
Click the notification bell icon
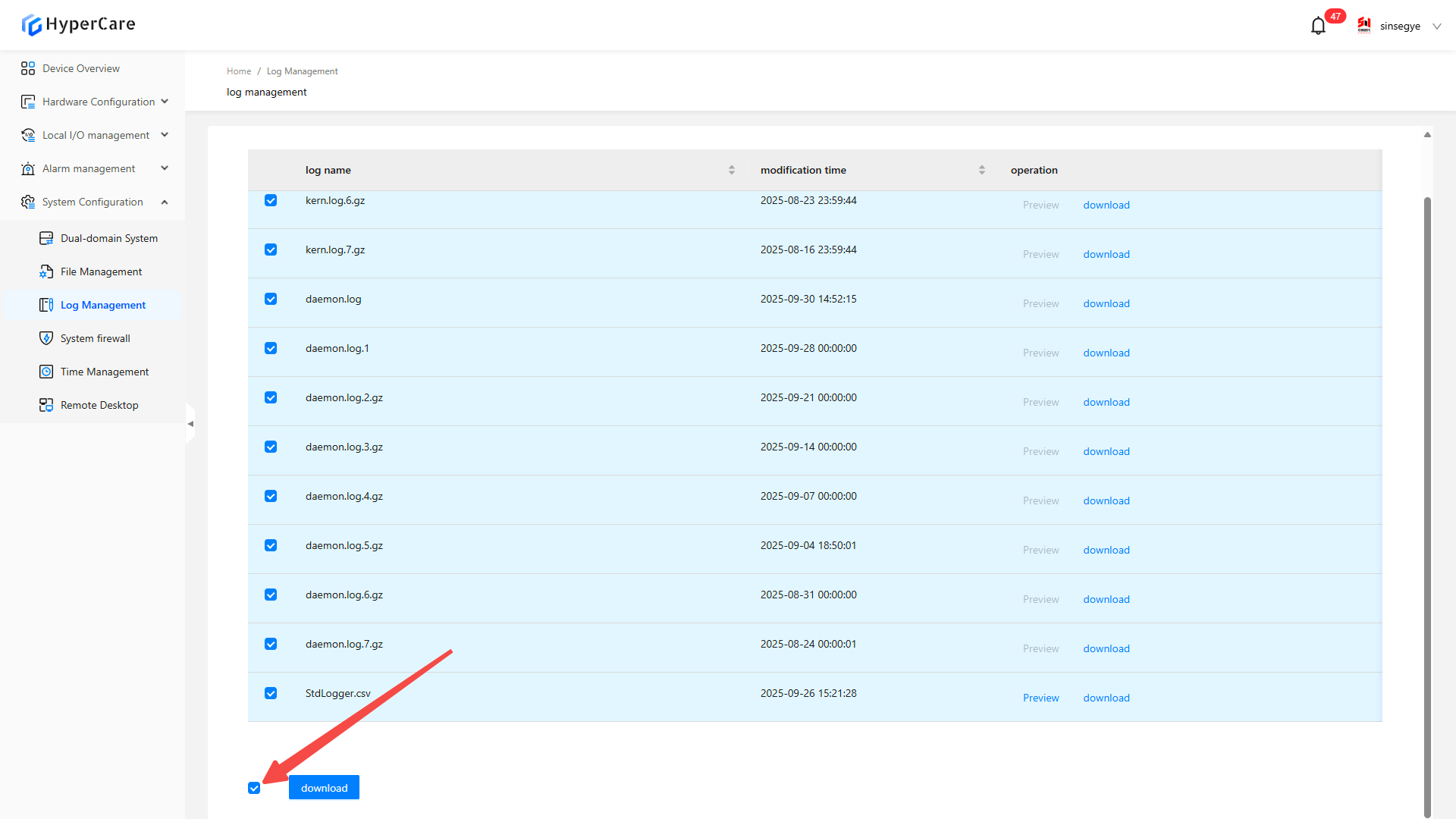point(1318,27)
